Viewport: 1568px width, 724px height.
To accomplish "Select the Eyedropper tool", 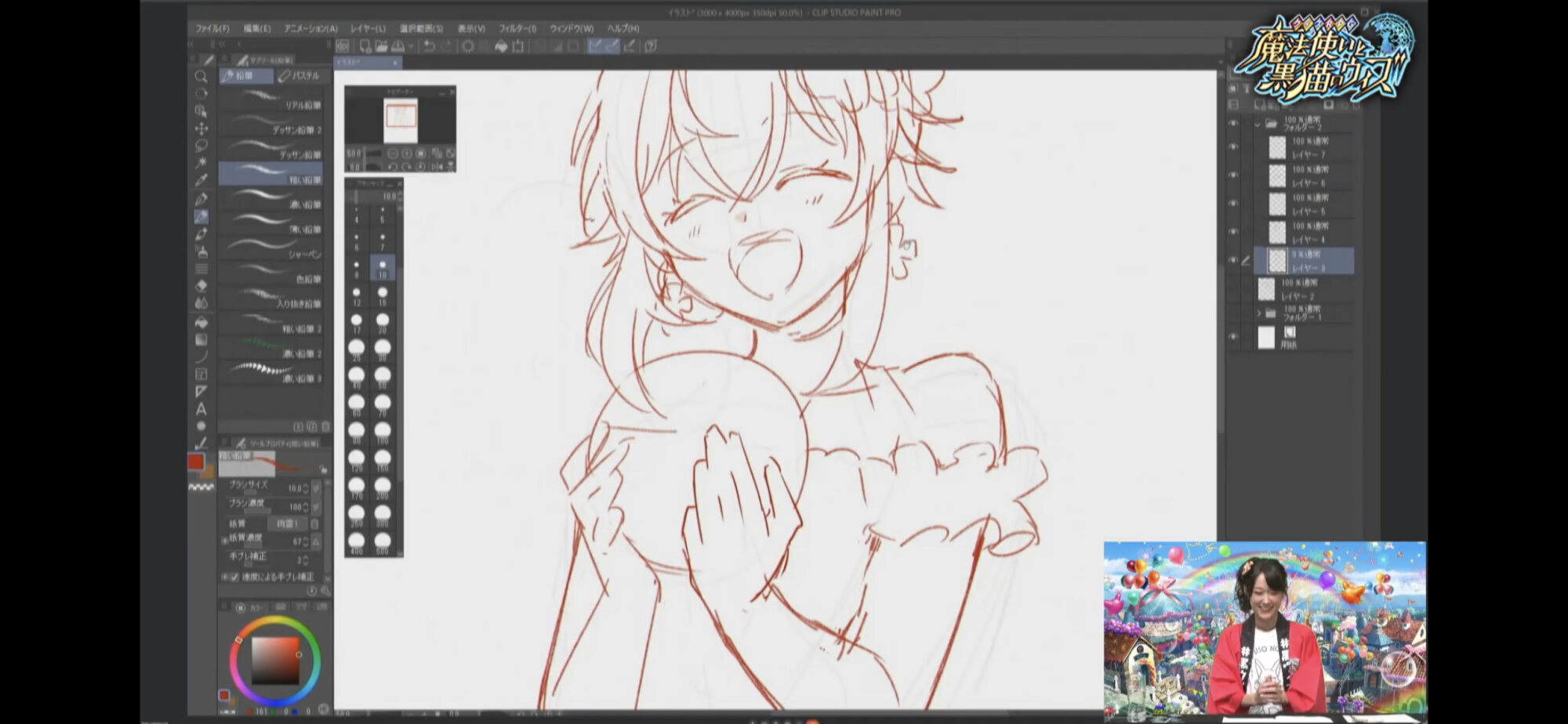I will coord(201,180).
